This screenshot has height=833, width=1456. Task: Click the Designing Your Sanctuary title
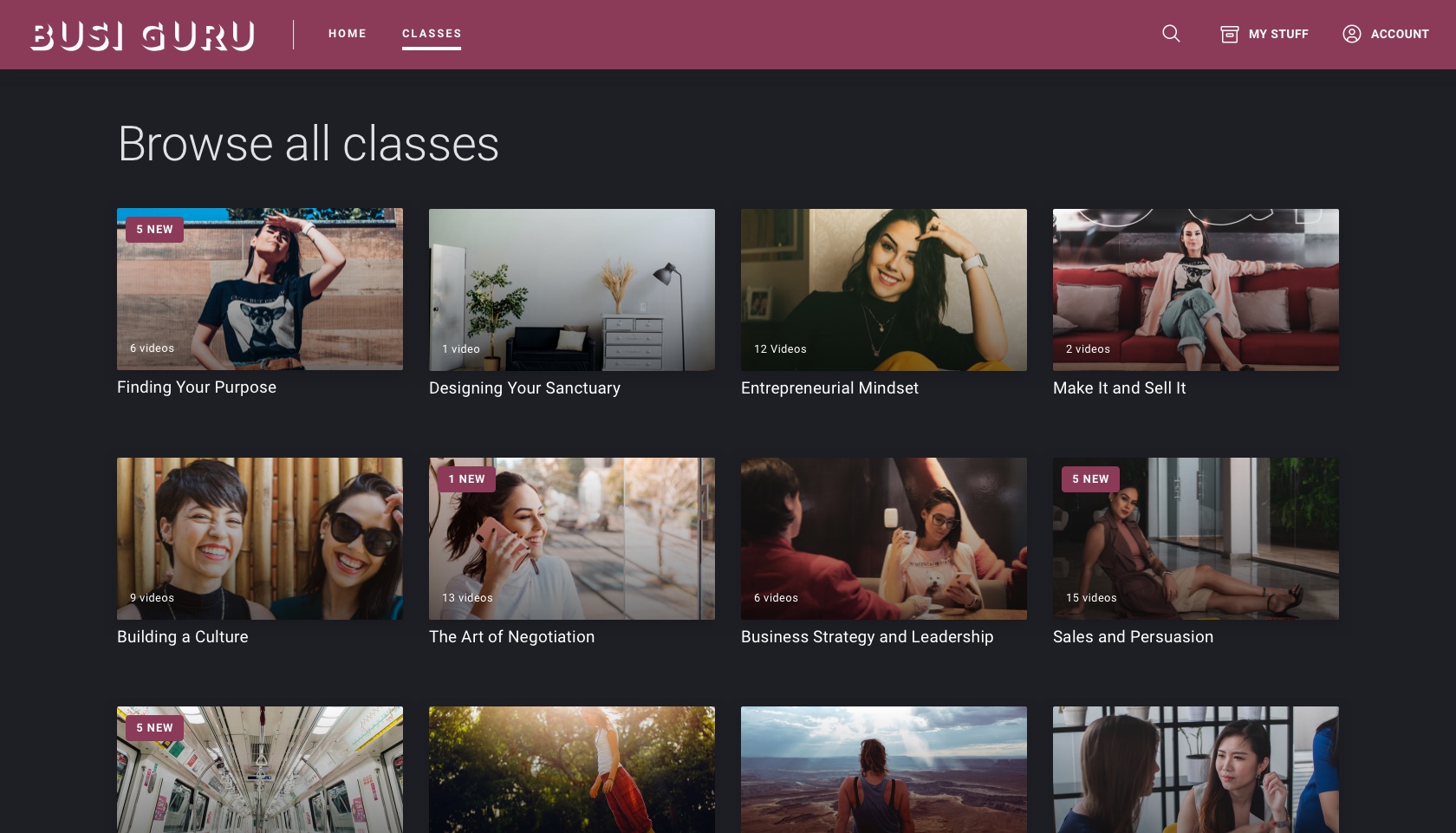[x=524, y=388]
